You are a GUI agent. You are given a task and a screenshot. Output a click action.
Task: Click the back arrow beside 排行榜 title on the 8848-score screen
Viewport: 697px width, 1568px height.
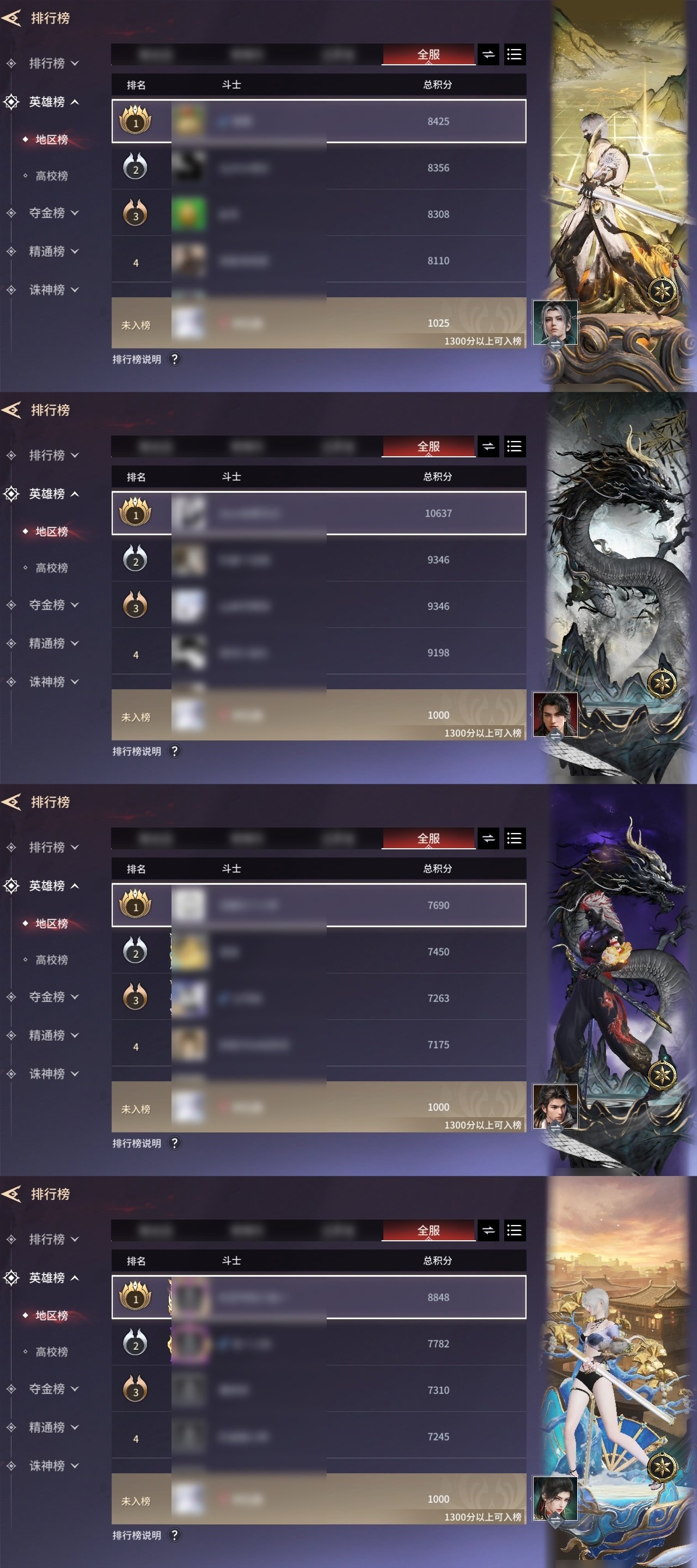(x=11, y=1193)
